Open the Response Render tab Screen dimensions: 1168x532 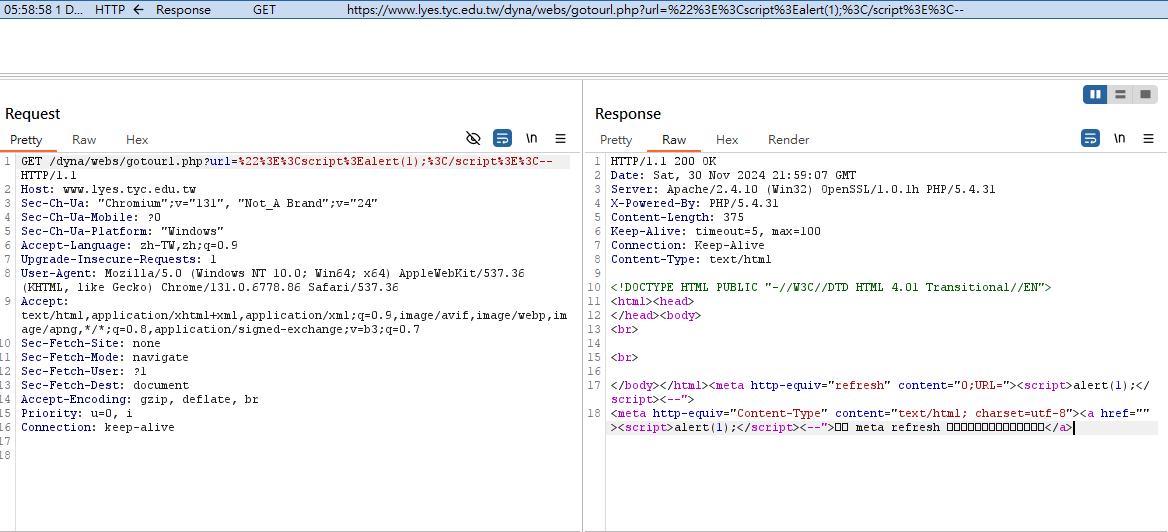pyautogui.click(x=789, y=140)
